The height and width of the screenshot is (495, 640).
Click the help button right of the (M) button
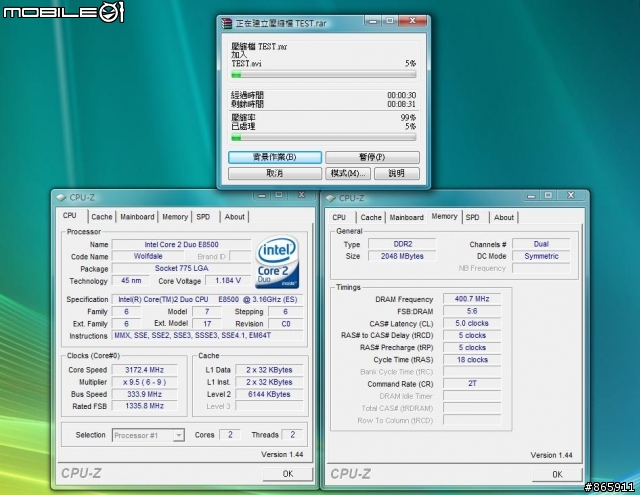pos(397,173)
